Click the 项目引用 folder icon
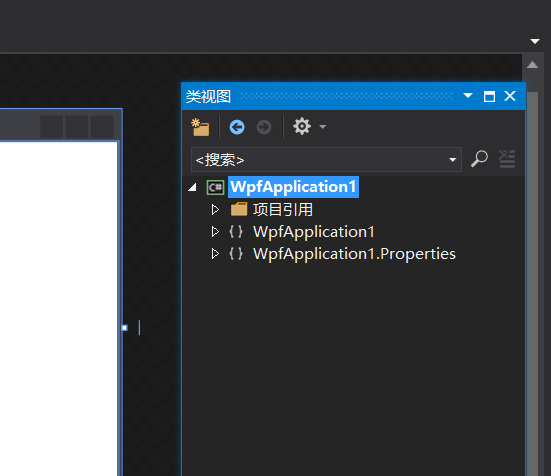 click(x=239, y=209)
